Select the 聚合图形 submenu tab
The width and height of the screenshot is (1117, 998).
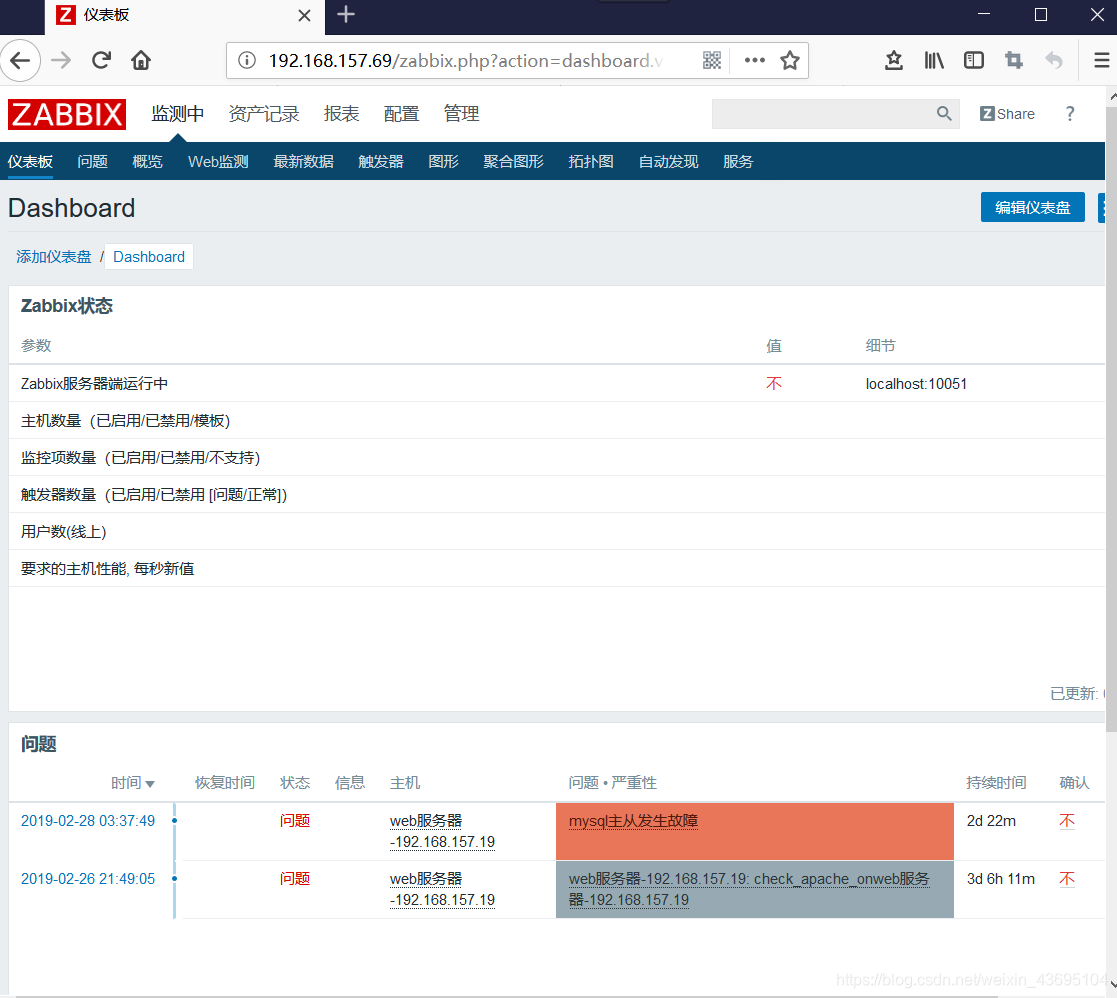tap(513, 162)
